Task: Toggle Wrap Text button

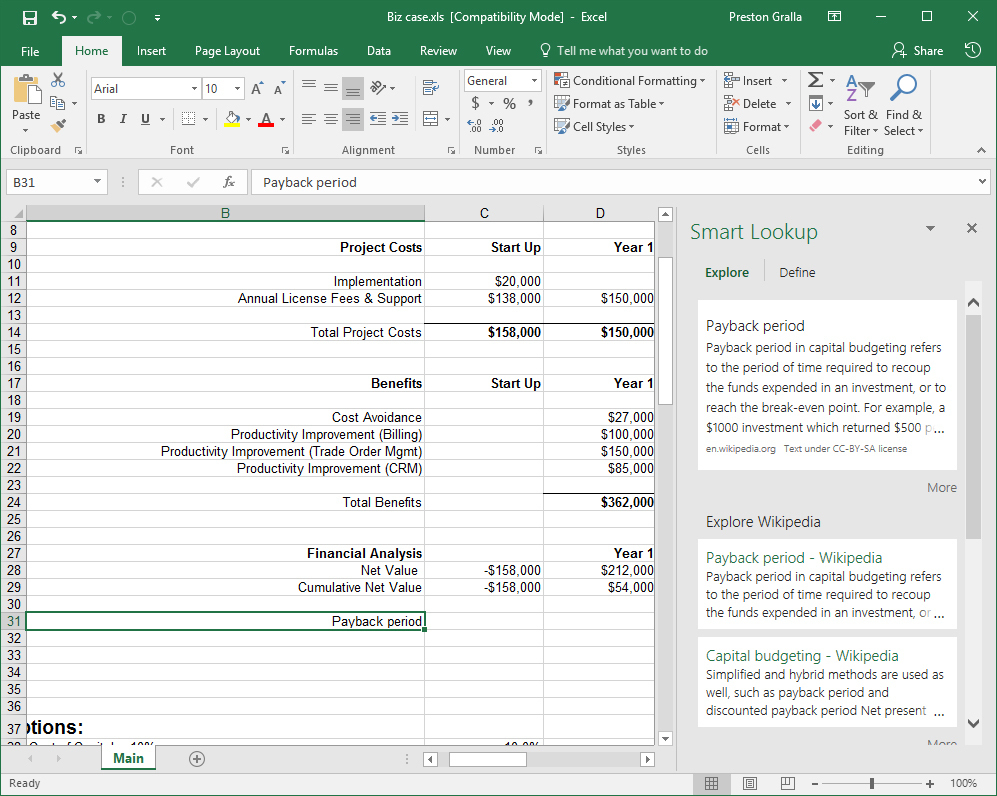Action: [431, 88]
